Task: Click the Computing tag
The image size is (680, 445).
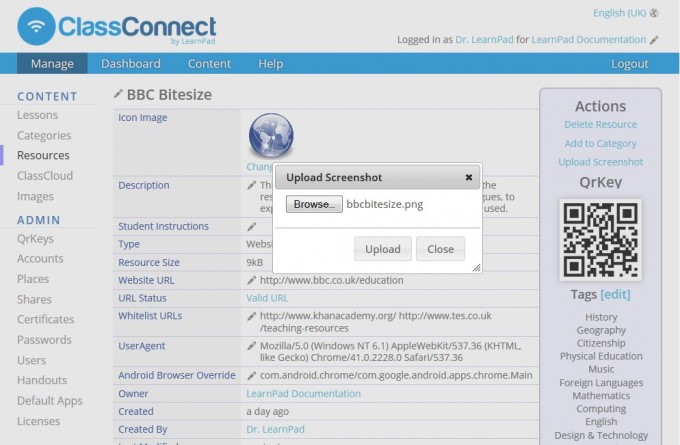Action: (601, 409)
